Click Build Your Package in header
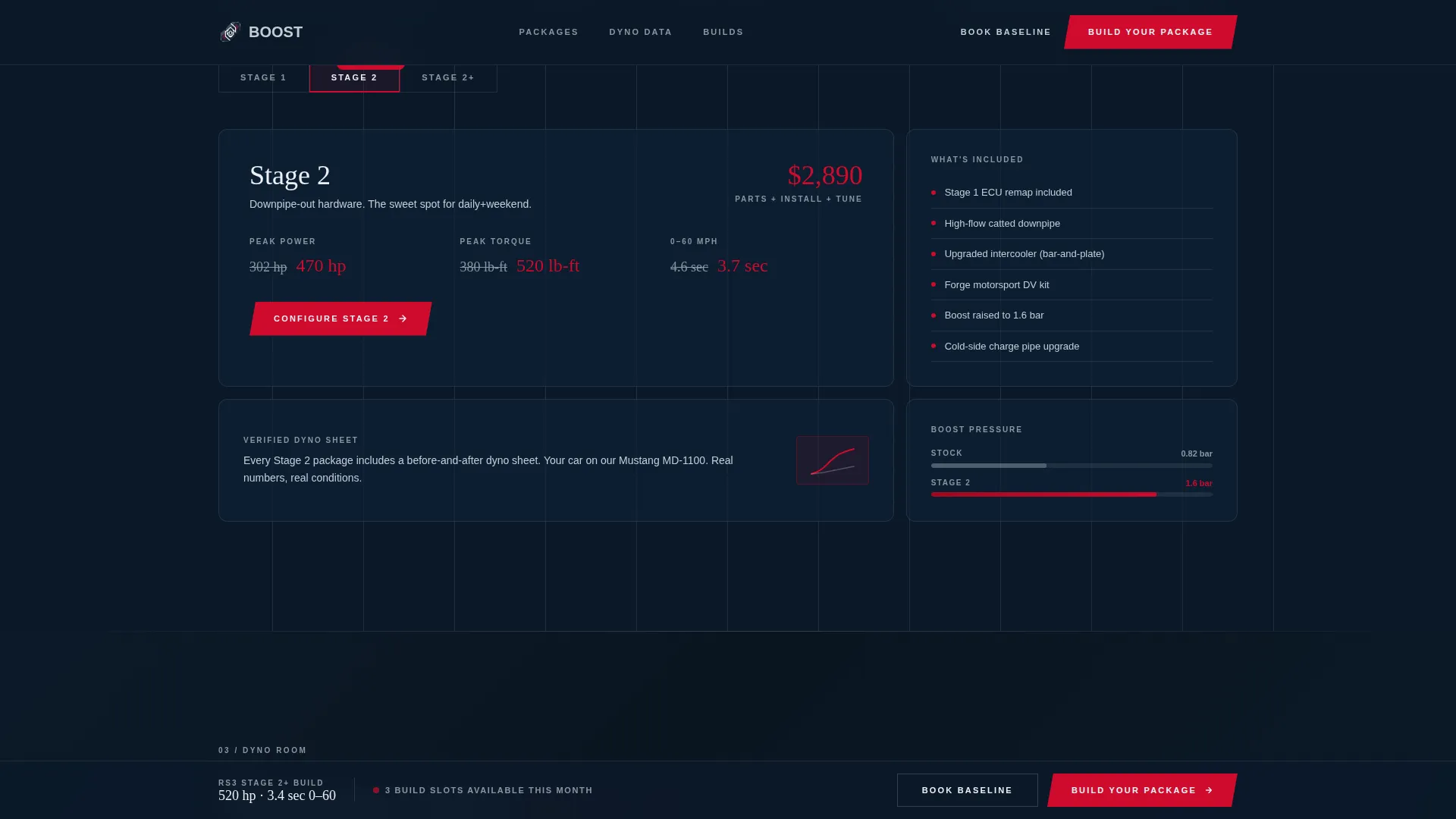The height and width of the screenshot is (819, 1456). point(1150,32)
